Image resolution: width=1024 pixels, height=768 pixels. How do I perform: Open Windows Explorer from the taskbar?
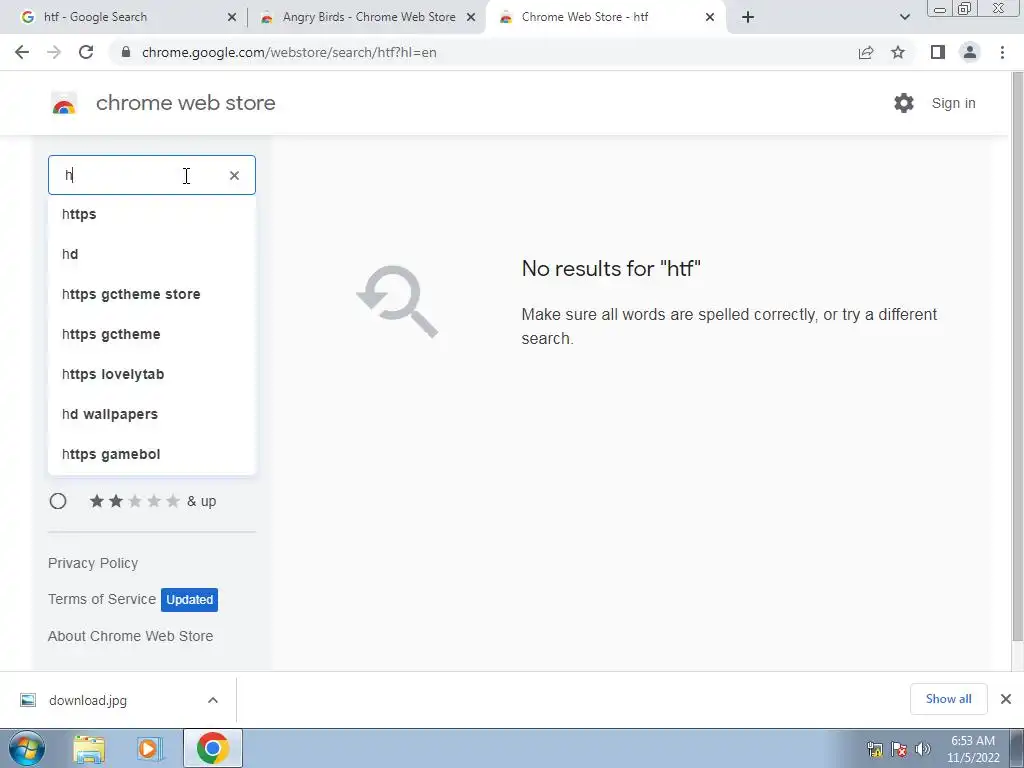(89, 748)
